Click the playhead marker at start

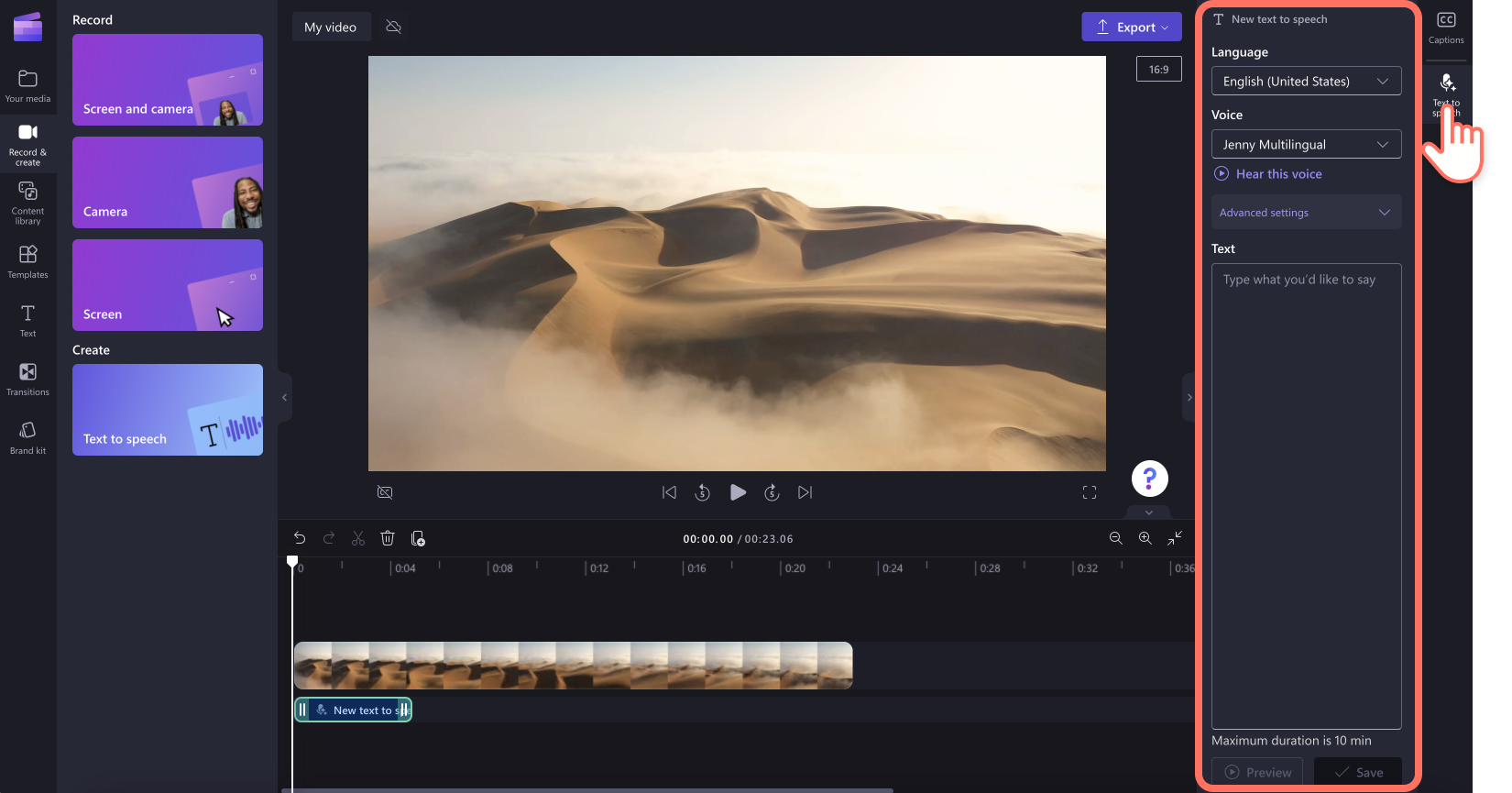tap(292, 561)
